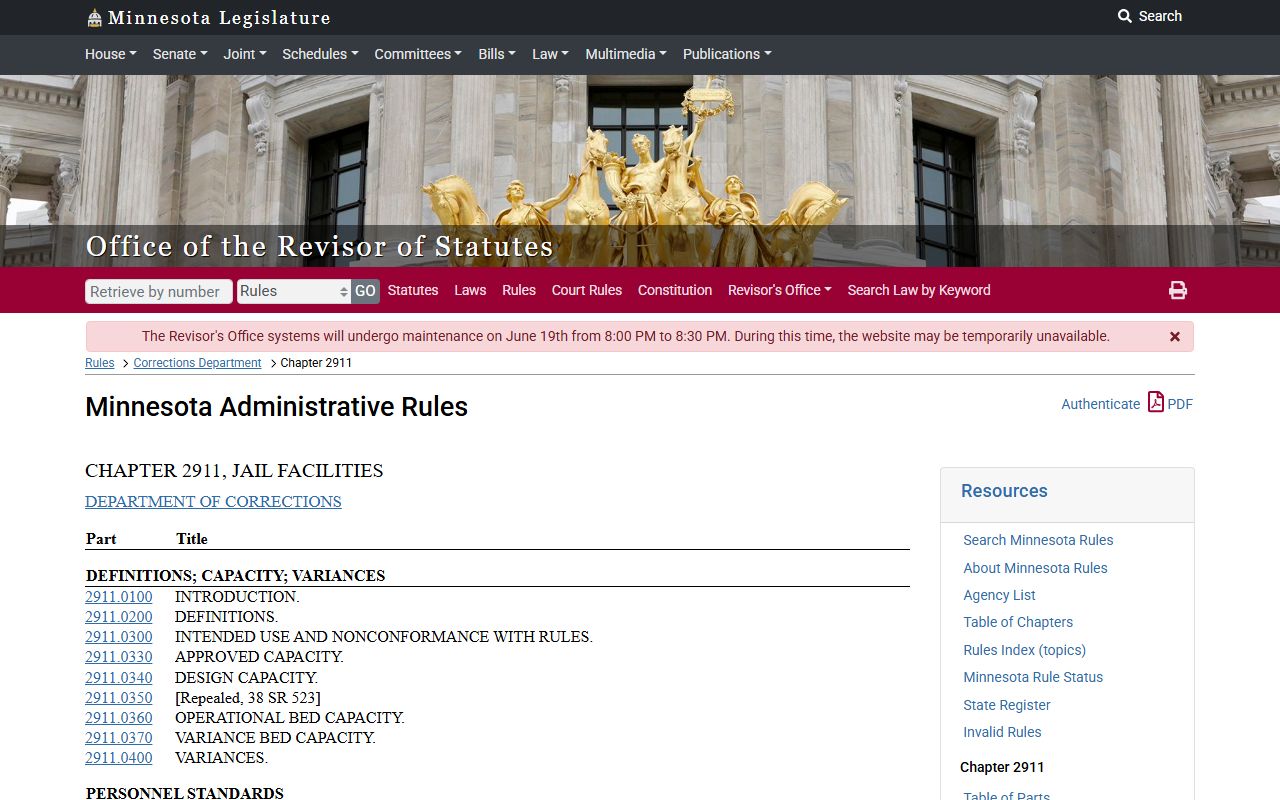Open Rules in the red navigation bar
Image resolution: width=1280 pixels, height=800 pixels.
(519, 290)
